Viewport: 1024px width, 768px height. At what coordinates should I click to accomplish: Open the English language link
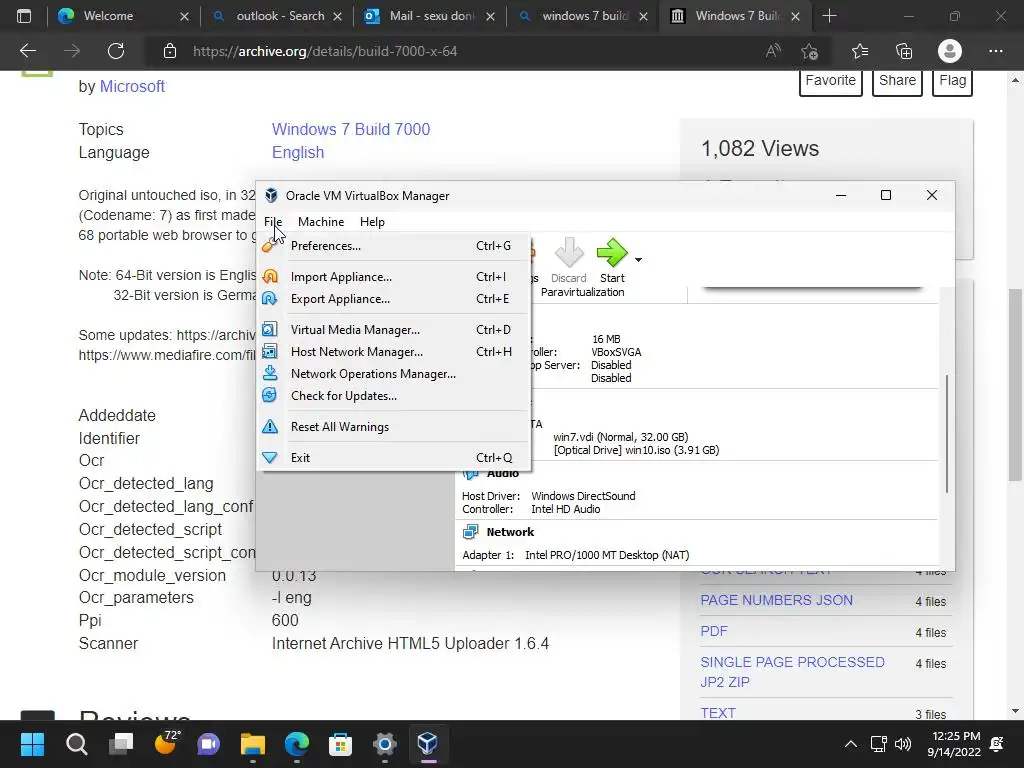[298, 152]
